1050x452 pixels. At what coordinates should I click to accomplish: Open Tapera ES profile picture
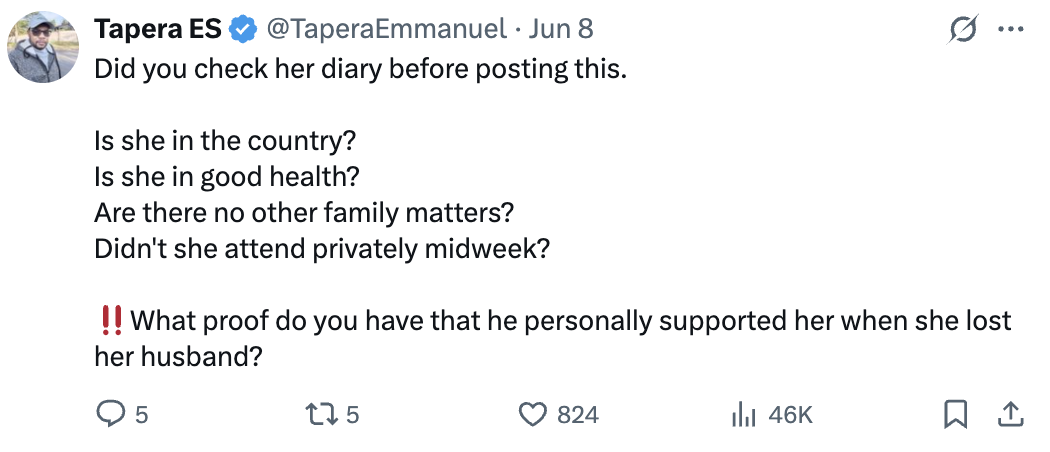click(x=43, y=47)
